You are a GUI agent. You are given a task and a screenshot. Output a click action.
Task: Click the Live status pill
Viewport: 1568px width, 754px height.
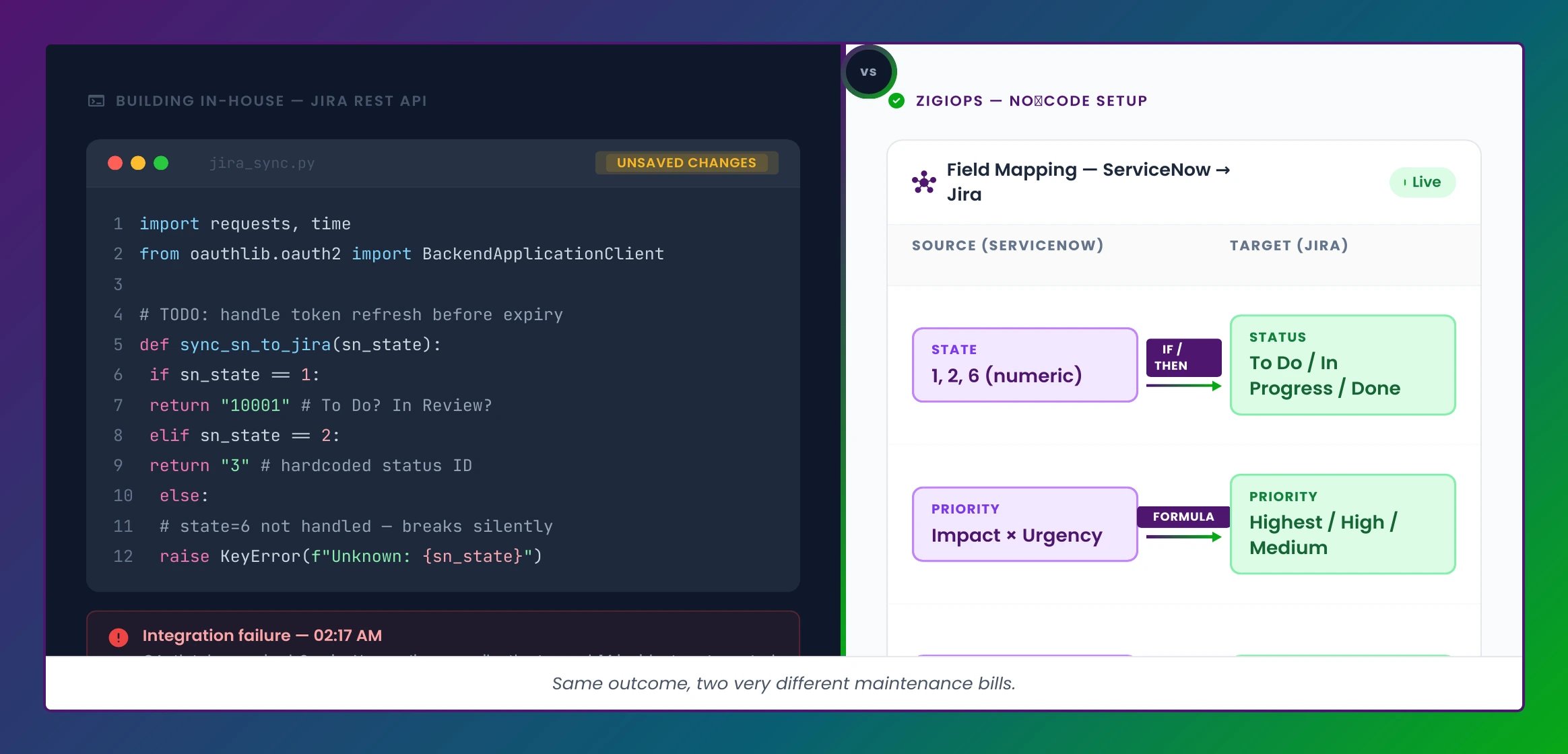[1423, 182]
